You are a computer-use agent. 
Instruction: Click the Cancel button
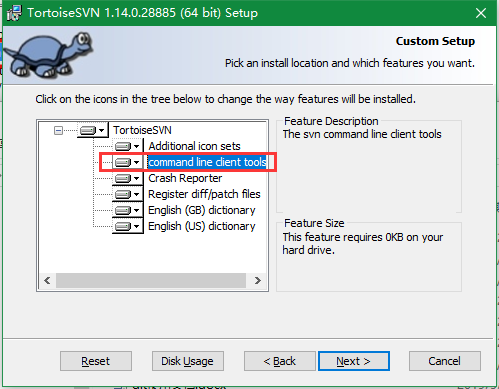(x=445, y=361)
